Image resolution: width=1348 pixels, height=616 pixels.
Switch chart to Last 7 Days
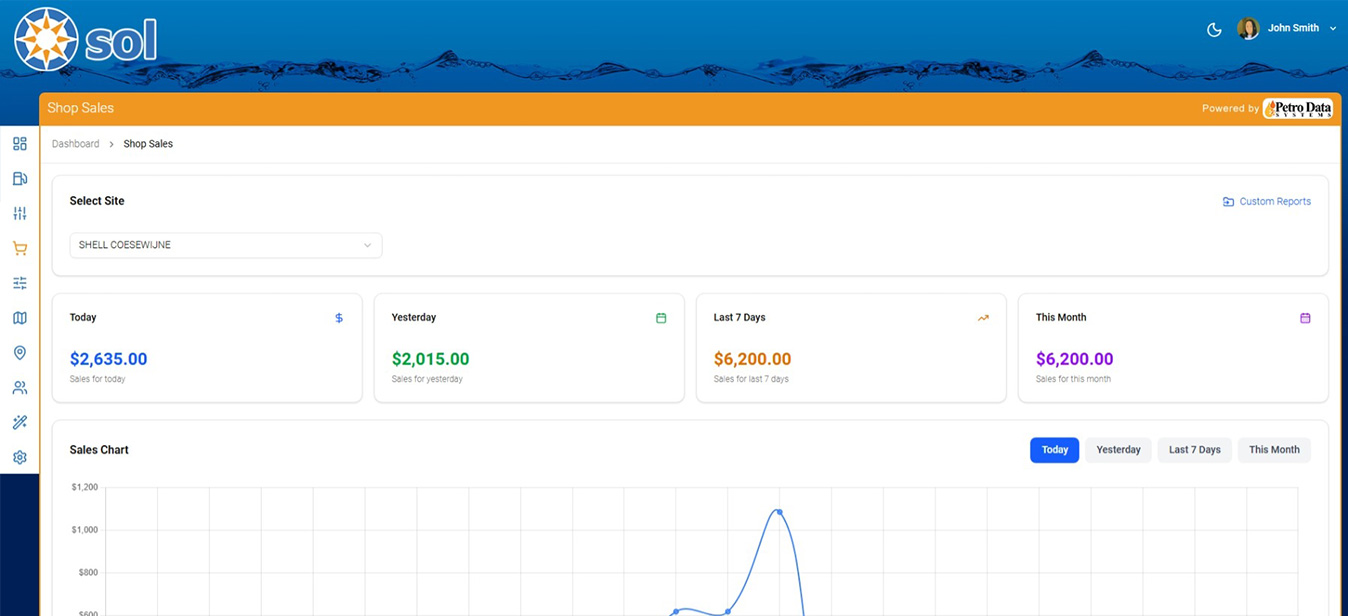(x=1195, y=450)
